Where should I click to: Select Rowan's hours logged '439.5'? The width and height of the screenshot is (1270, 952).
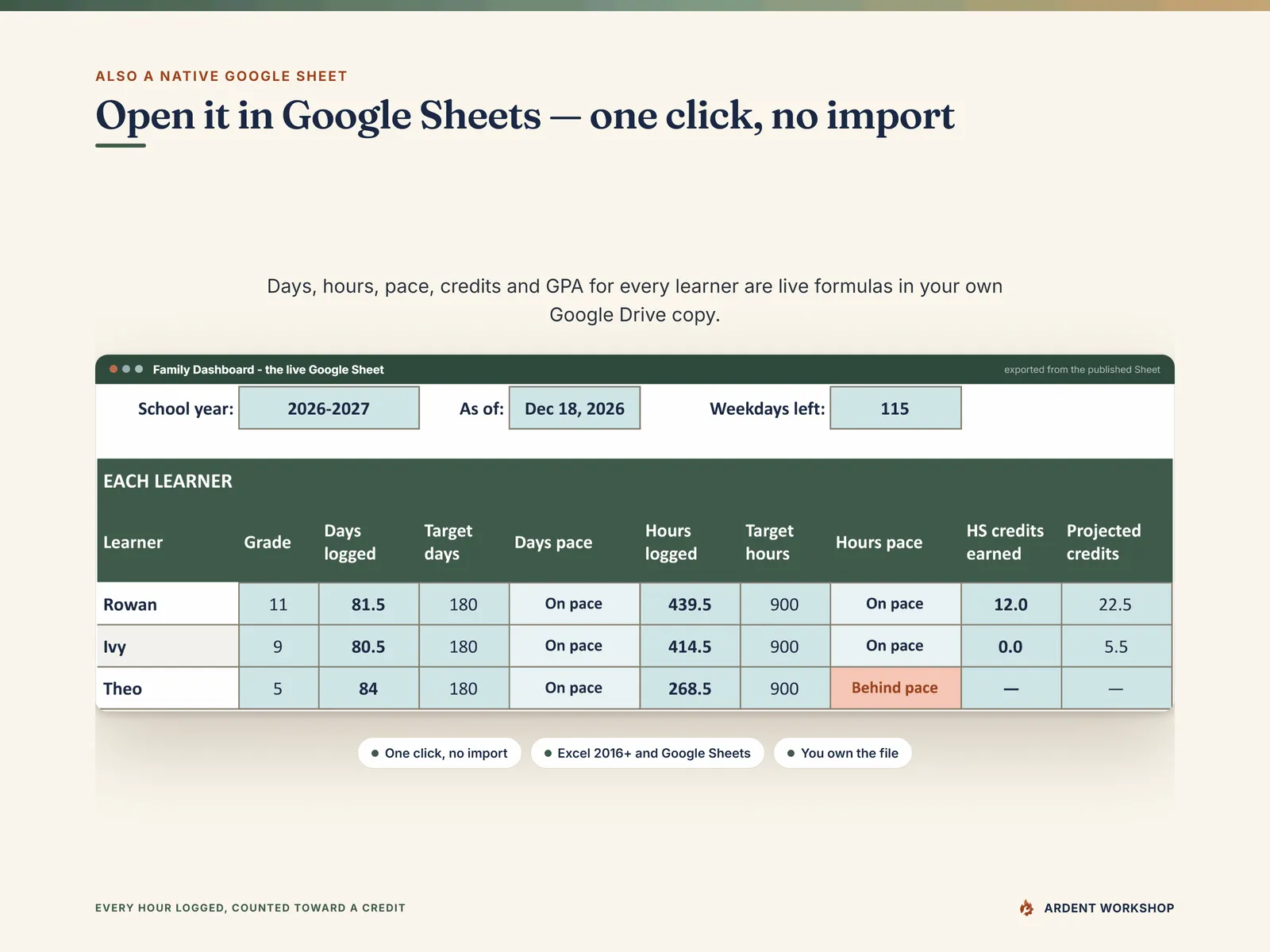tap(690, 604)
